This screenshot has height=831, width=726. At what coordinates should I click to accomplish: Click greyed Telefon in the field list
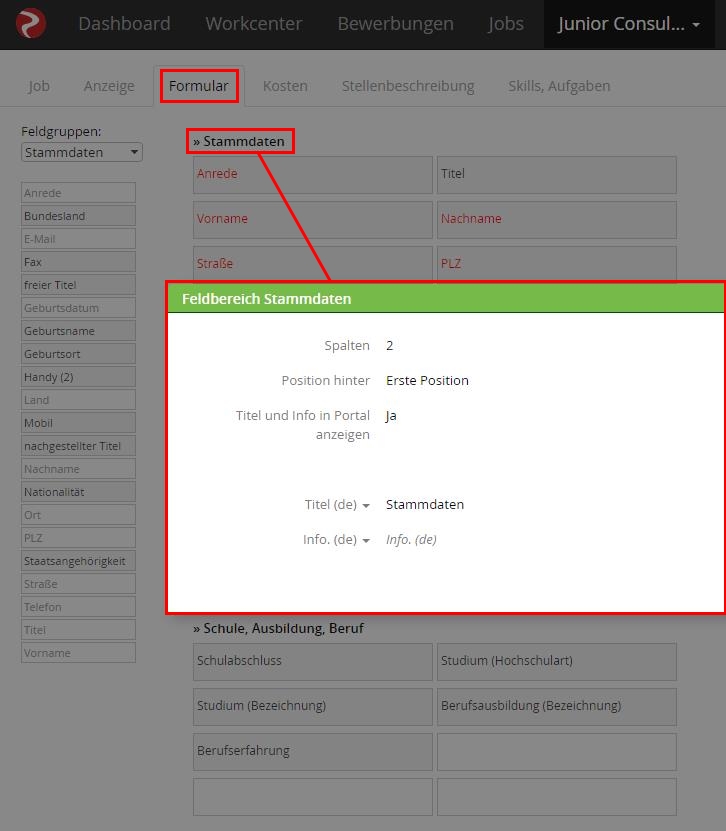tap(78, 607)
